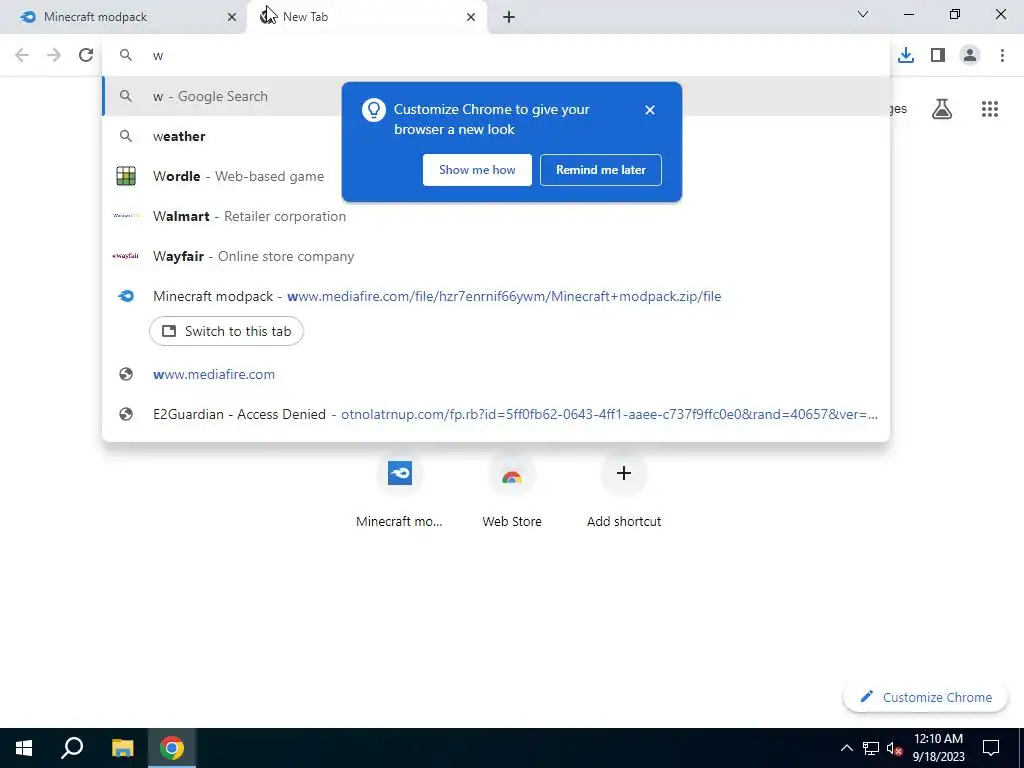Select the E2Guardian Access Denied suggestion
1024x768 pixels.
496,414
